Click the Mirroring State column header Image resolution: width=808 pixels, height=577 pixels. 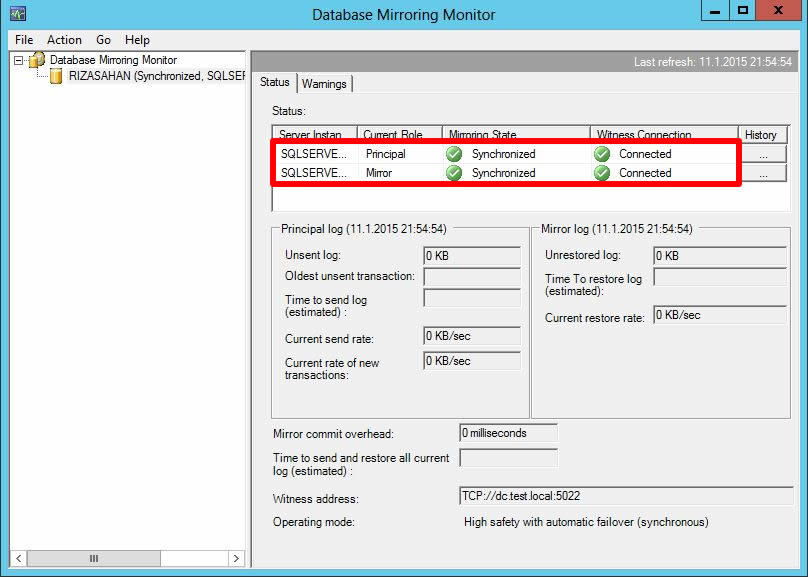pyautogui.click(x=515, y=135)
